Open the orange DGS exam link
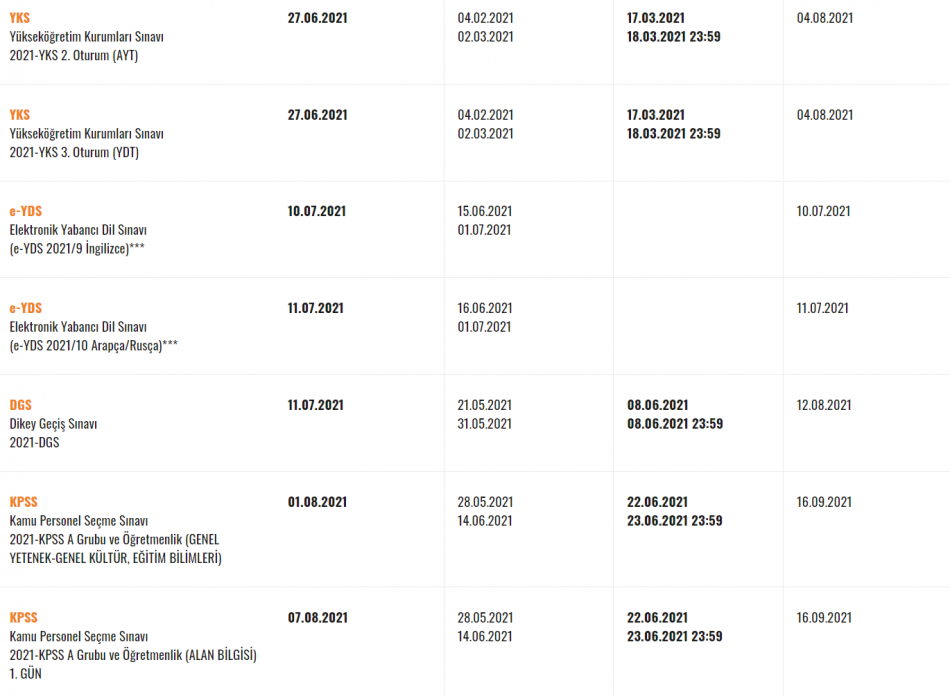The height and width of the screenshot is (696, 950). tap(21, 405)
